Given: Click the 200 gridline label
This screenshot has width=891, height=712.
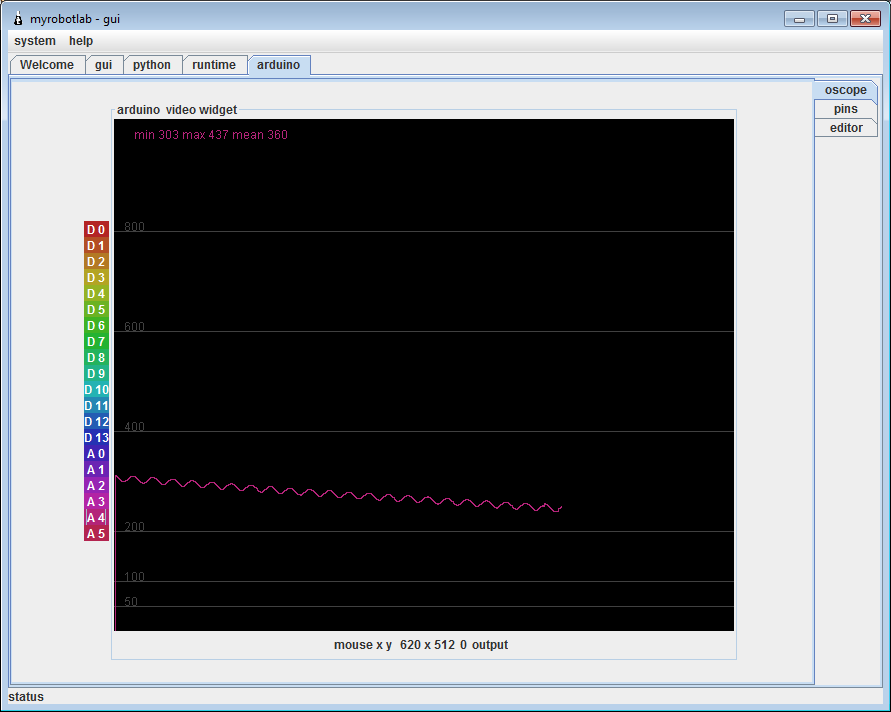Looking at the screenshot, I should pos(134,526).
